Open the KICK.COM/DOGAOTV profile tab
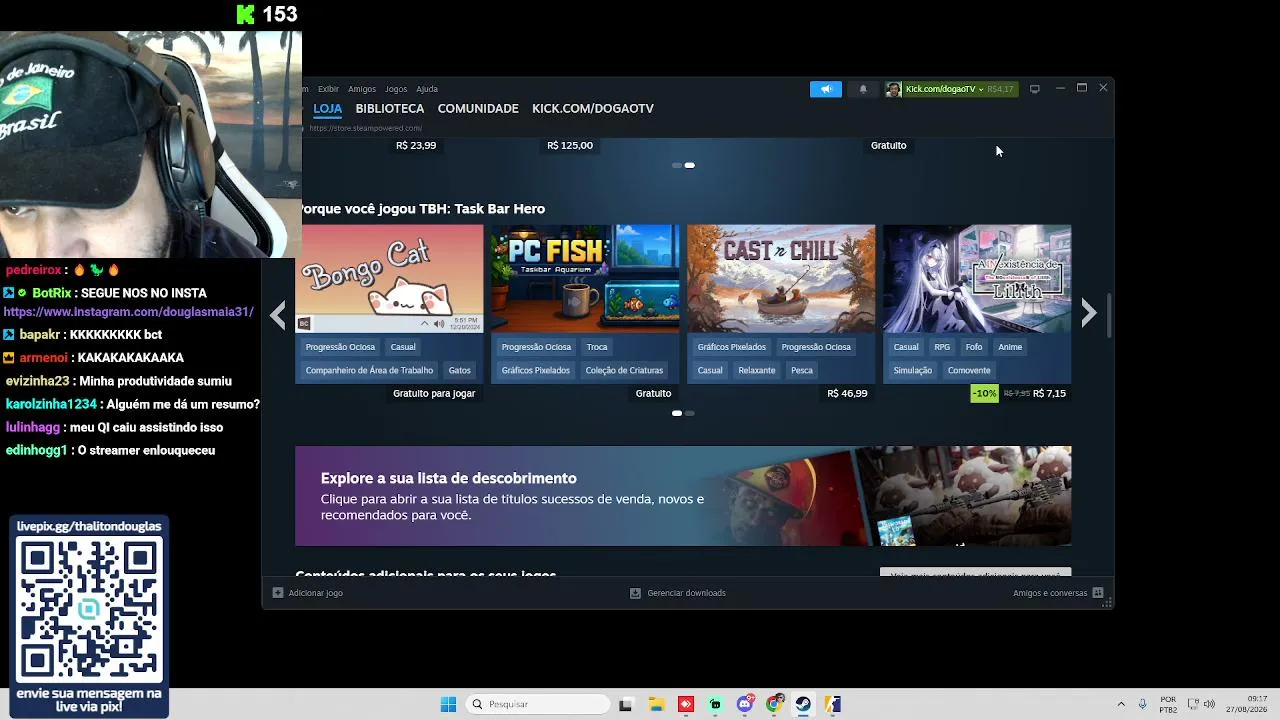Screen dimensions: 1280x720 tap(593, 108)
